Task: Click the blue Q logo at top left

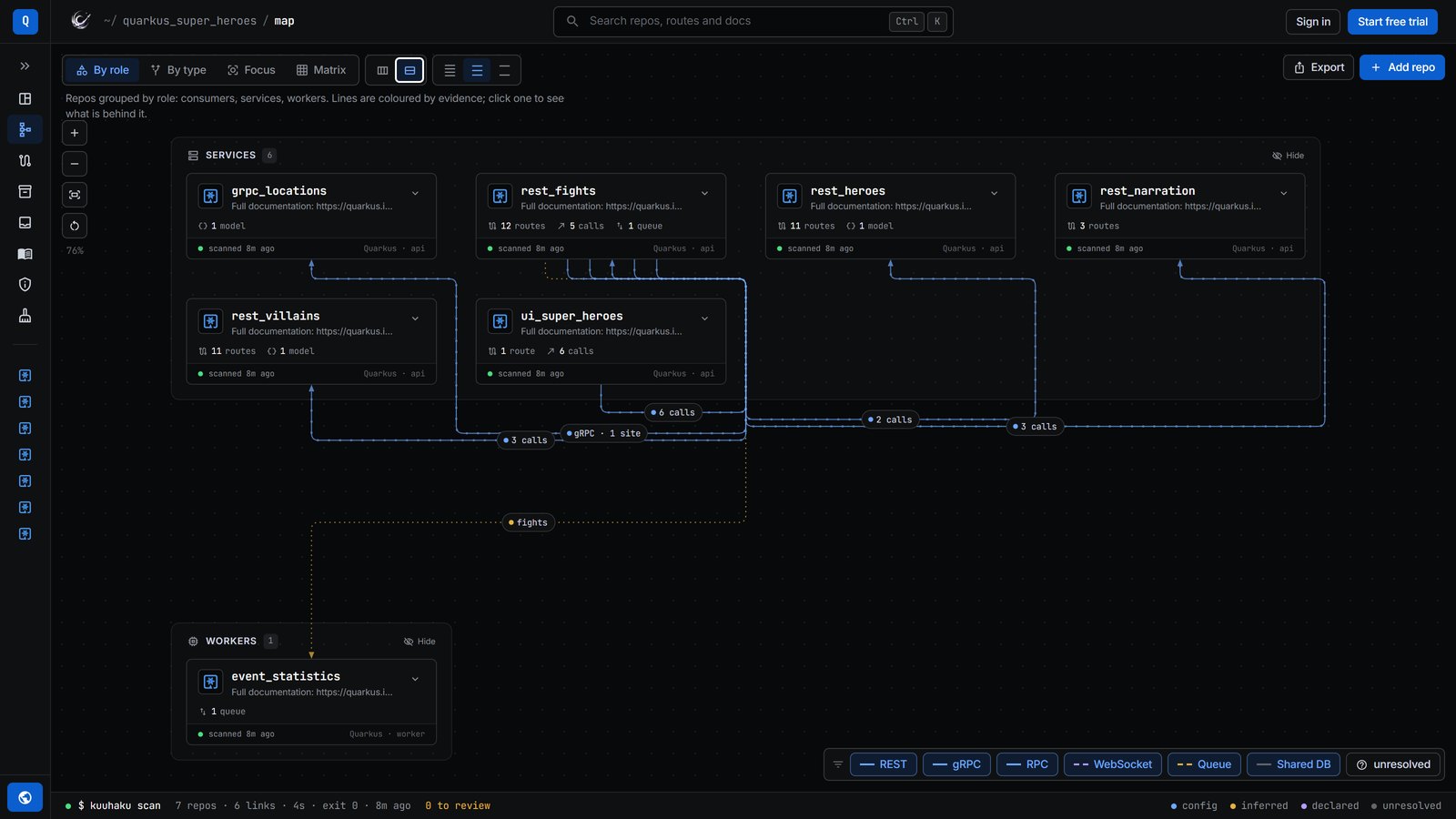Action: [x=25, y=21]
